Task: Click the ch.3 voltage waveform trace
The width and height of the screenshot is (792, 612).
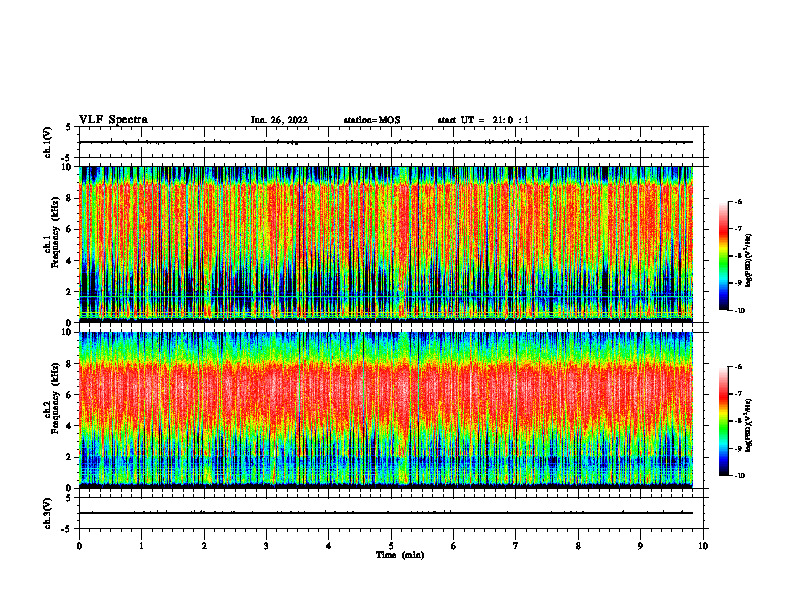Action: (x=386, y=513)
